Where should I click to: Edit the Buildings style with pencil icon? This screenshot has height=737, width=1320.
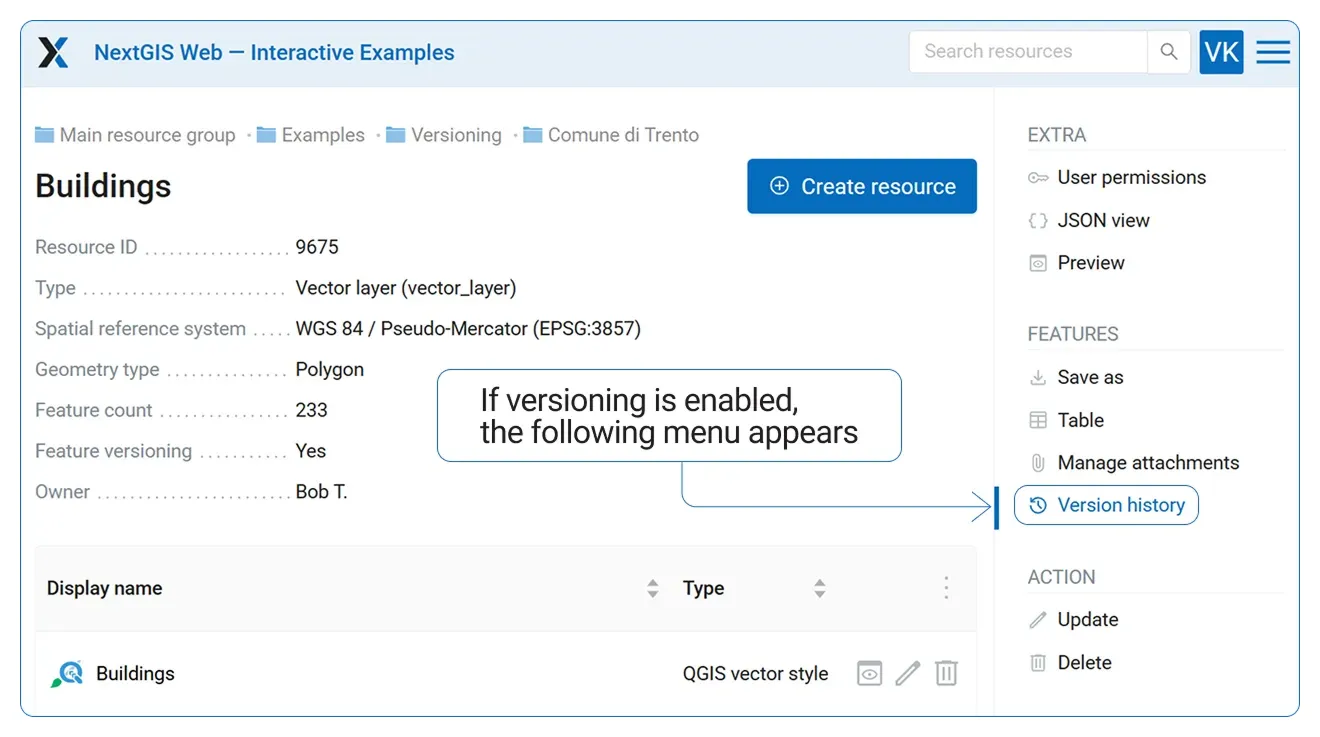(x=907, y=674)
